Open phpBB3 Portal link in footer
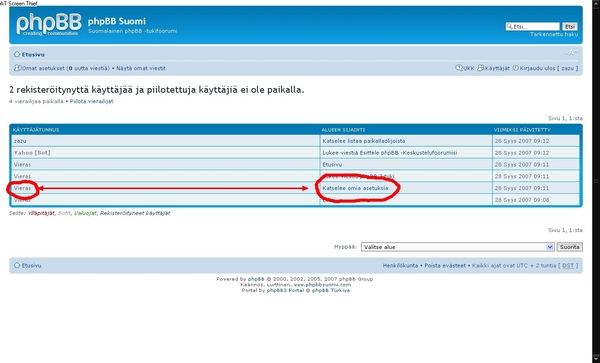Viewport: 600px width, 363px height. tap(285, 290)
